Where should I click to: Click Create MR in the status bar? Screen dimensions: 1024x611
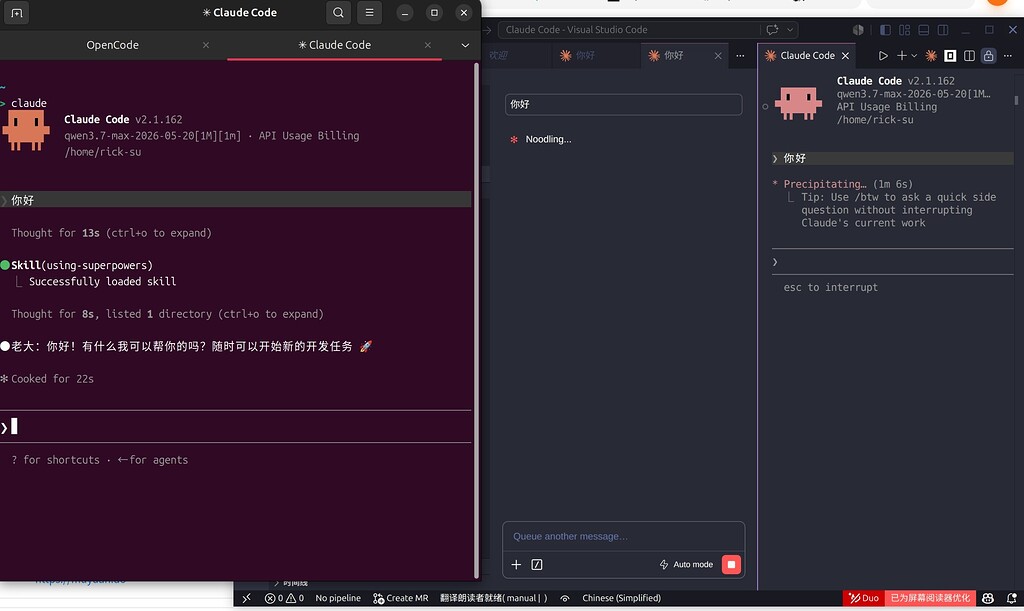400,598
